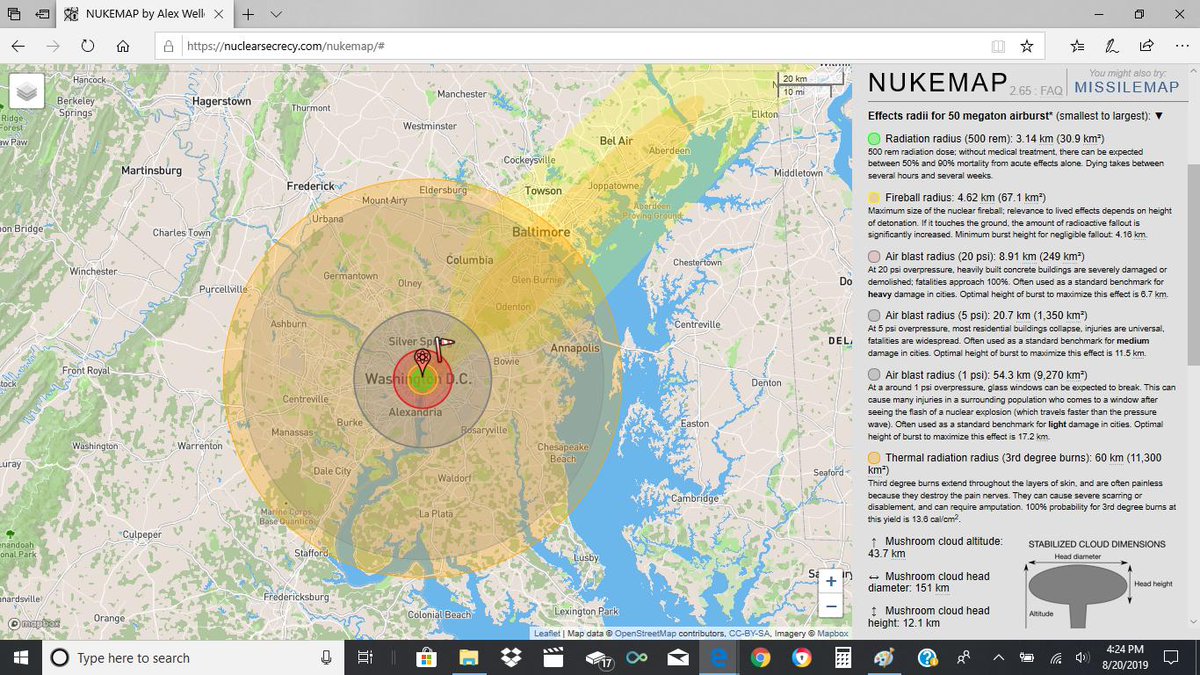1200x675 pixels.
Task: Switch to the NUKEMAP browser tab
Action: point(144,15)
